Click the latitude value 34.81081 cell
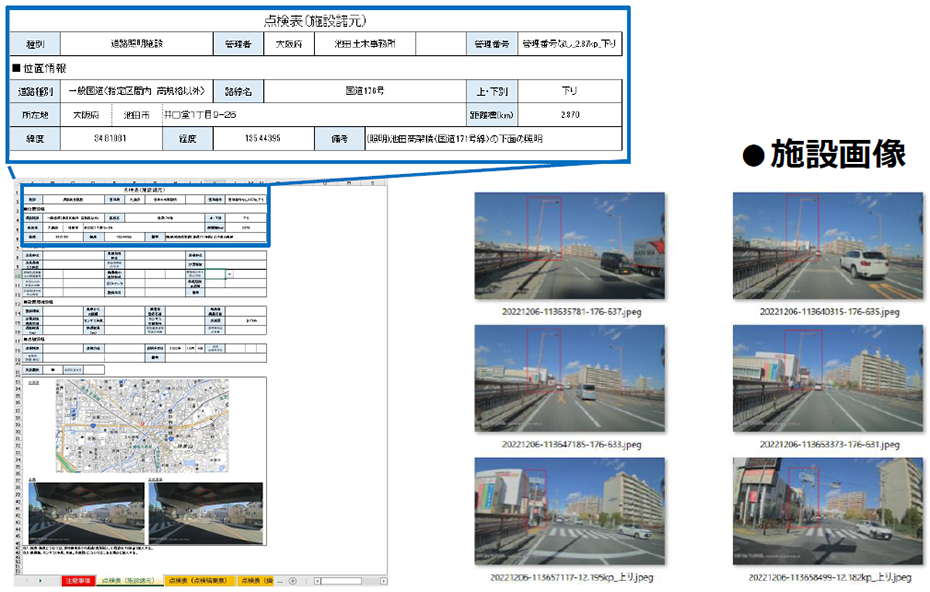This screenshot has width=930, height=592. [109, 139]
